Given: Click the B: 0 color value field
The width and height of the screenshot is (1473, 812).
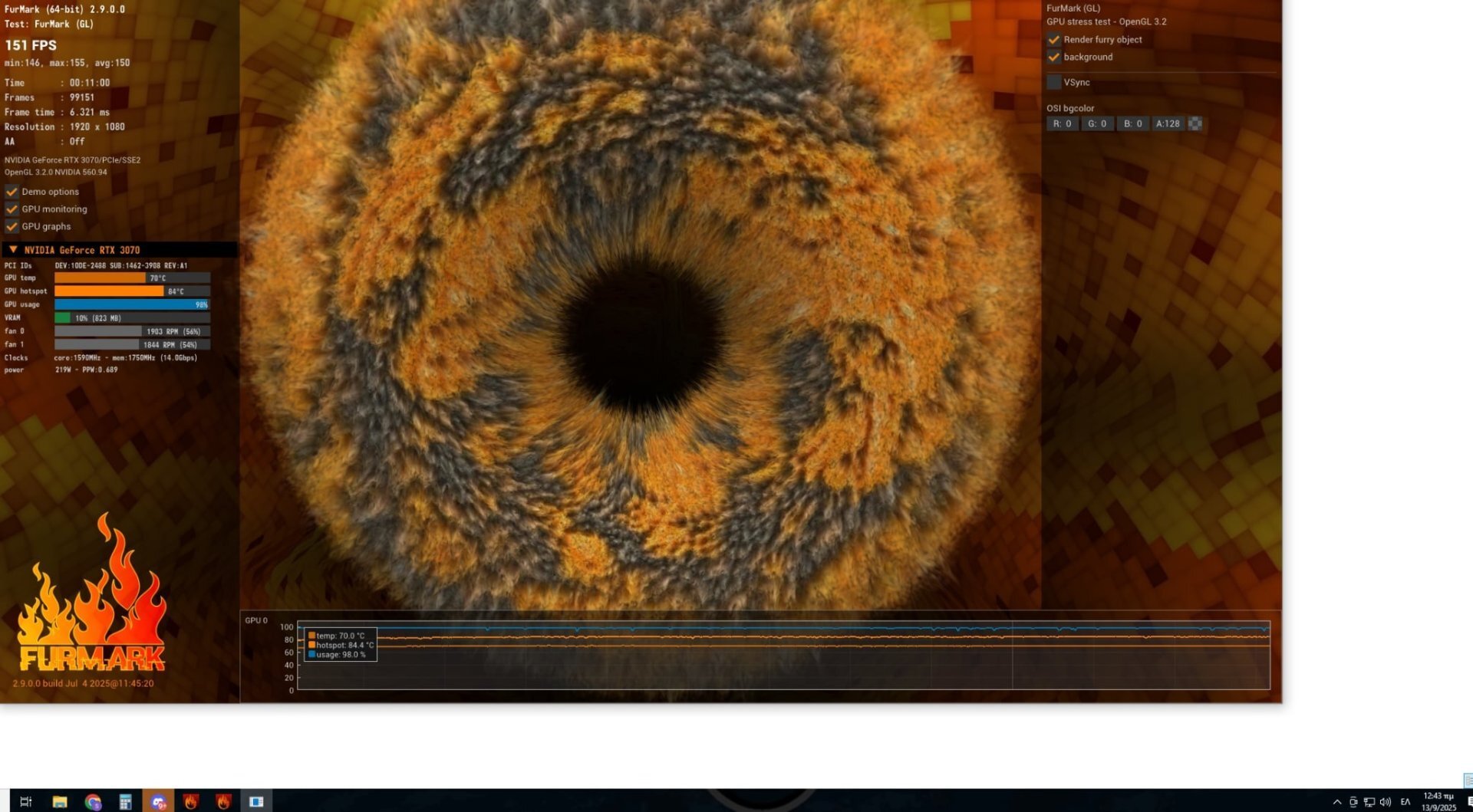Looking at the screenshot, I should coord(1132,123).
